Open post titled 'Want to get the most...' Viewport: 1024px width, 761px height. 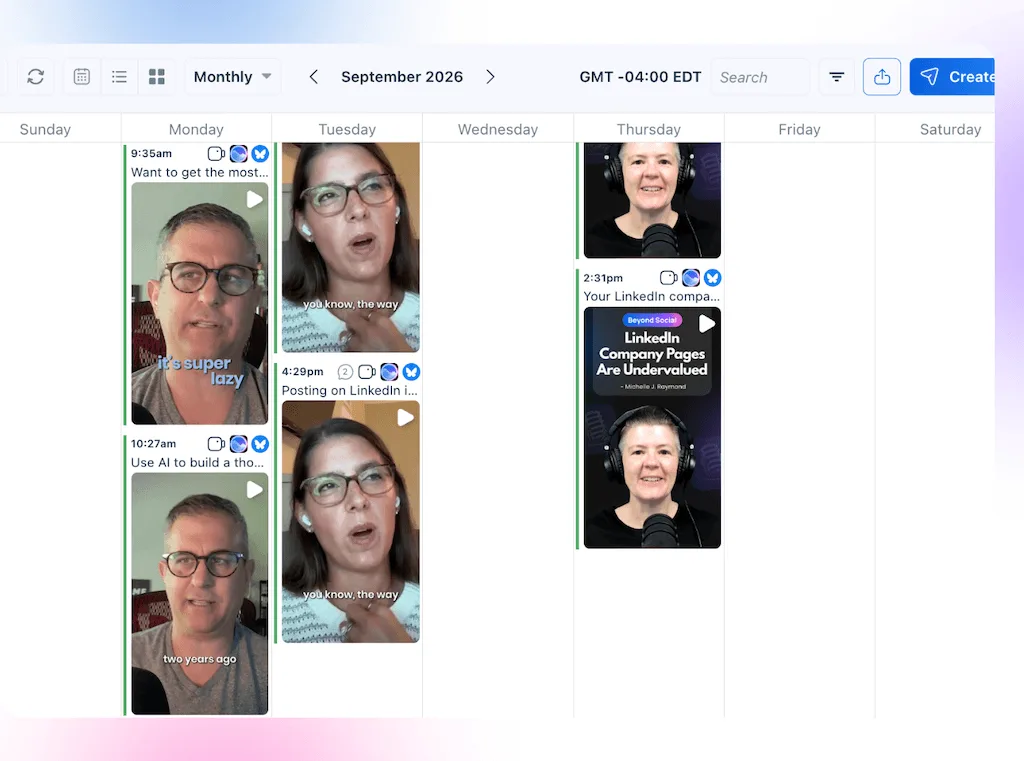[199, 172]
